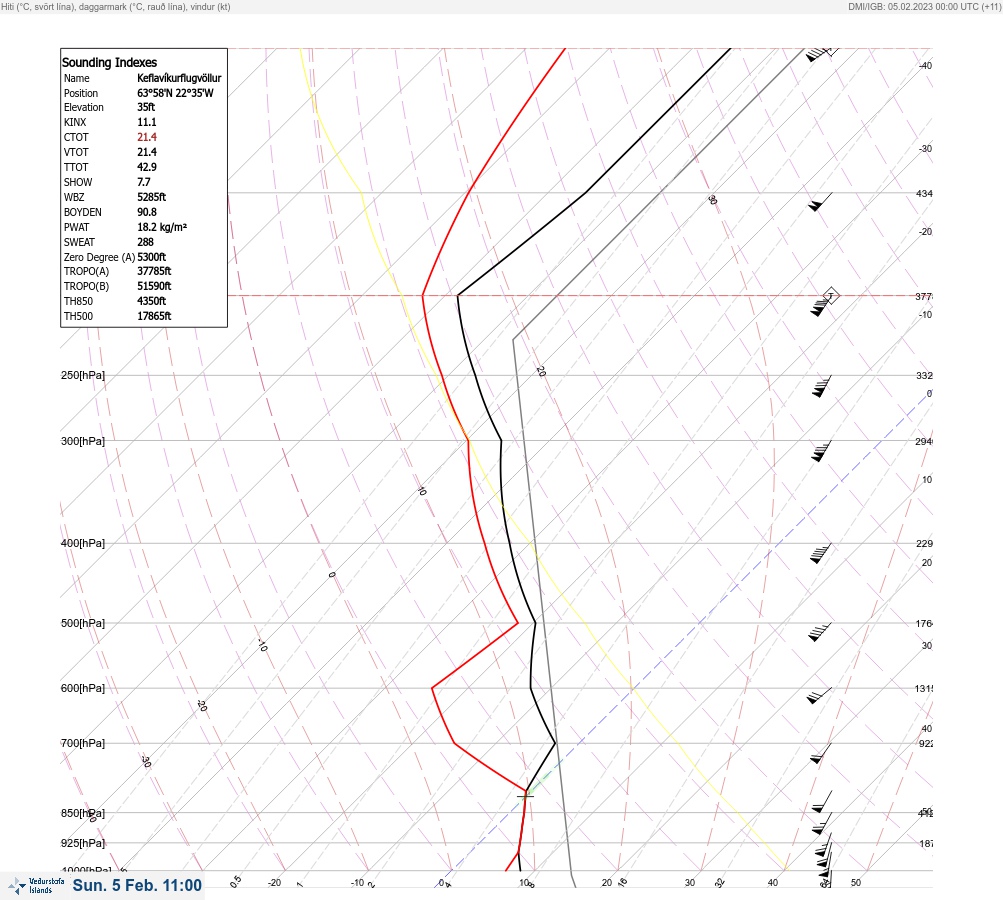Click the '40' temperature axis label at bottom
The image size is (1003, 900).
[x=773, y=883]
